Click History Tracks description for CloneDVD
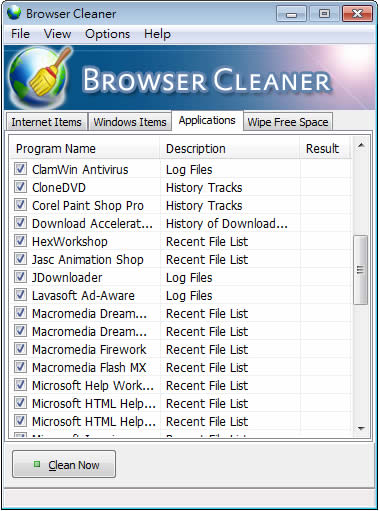The height and width of the screenshot is (511, 380). pyautogui.click(x=204, y=188)
